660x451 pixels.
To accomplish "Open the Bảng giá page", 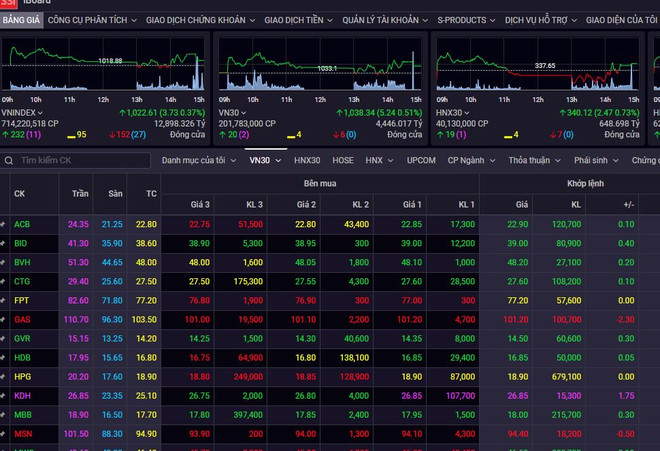I will 21,19.
